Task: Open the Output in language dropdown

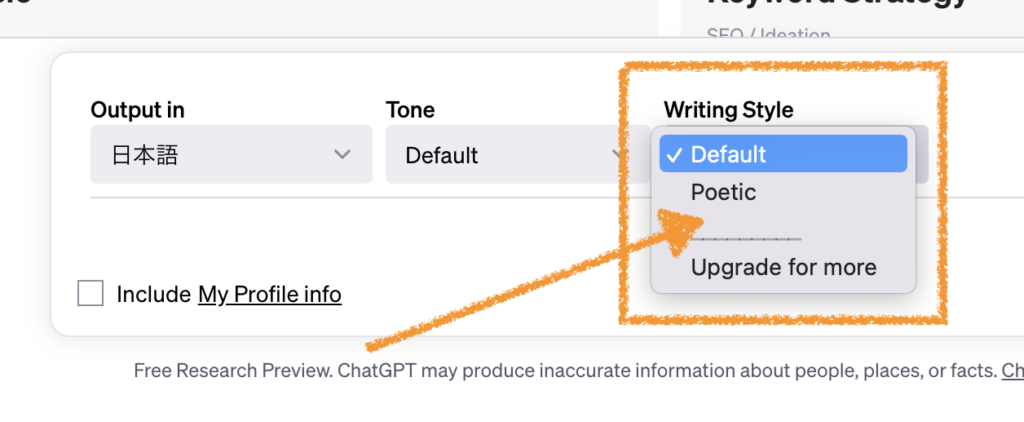Action: pyautogui.click(x=231, y=154)
